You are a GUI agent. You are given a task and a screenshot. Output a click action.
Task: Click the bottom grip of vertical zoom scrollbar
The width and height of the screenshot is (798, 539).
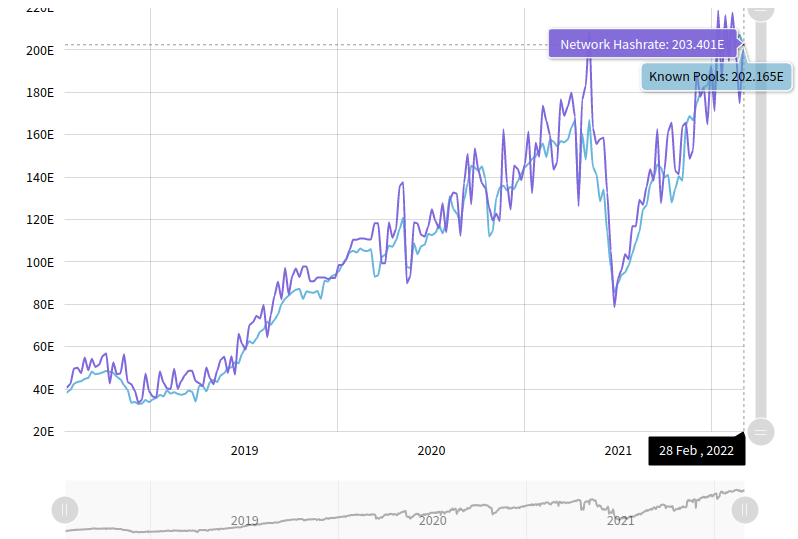761,432
